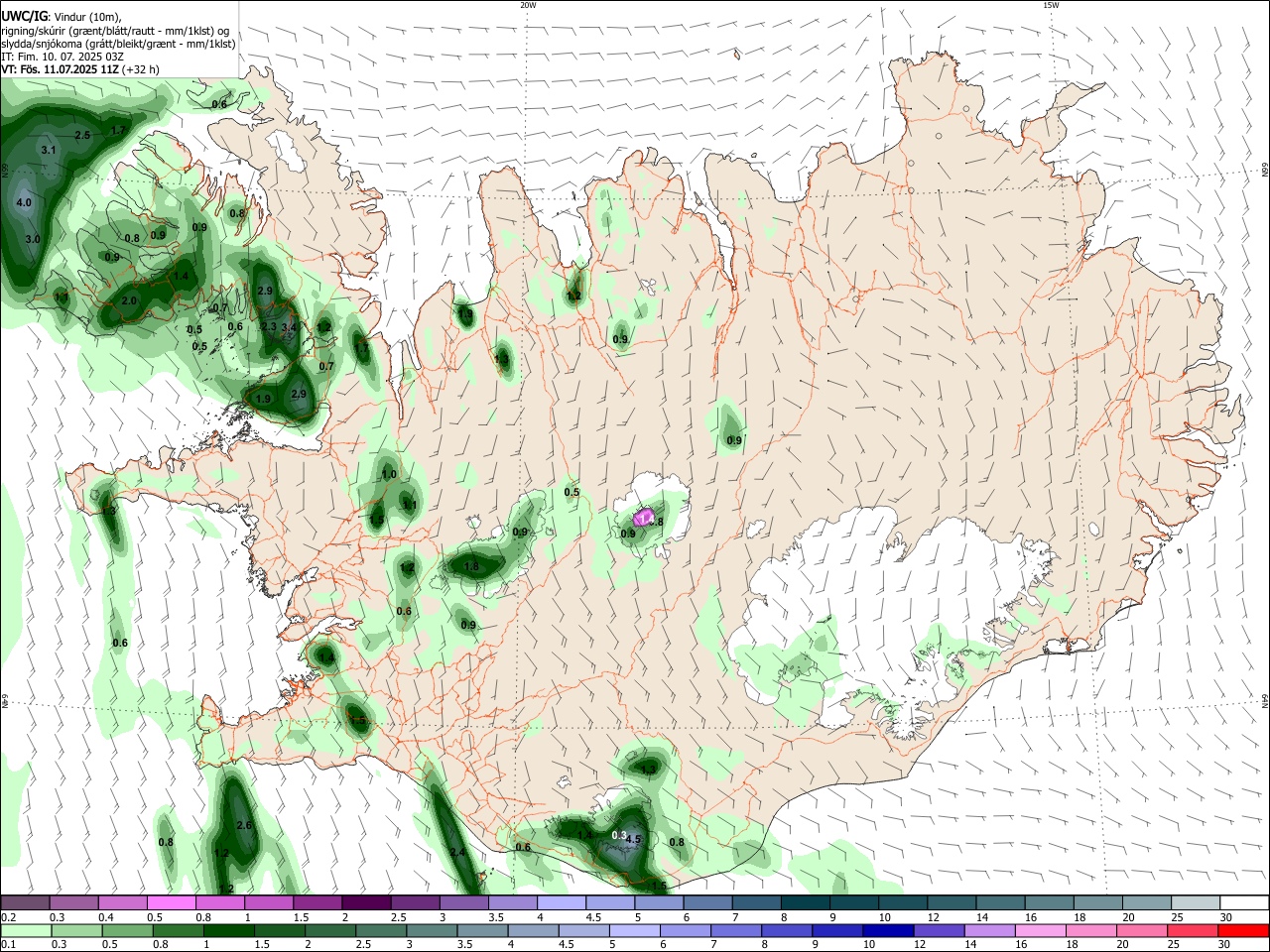Click the '2.6' precipitation value
1270x952 pixels.
pyautogui.click(x=245, y=825)
